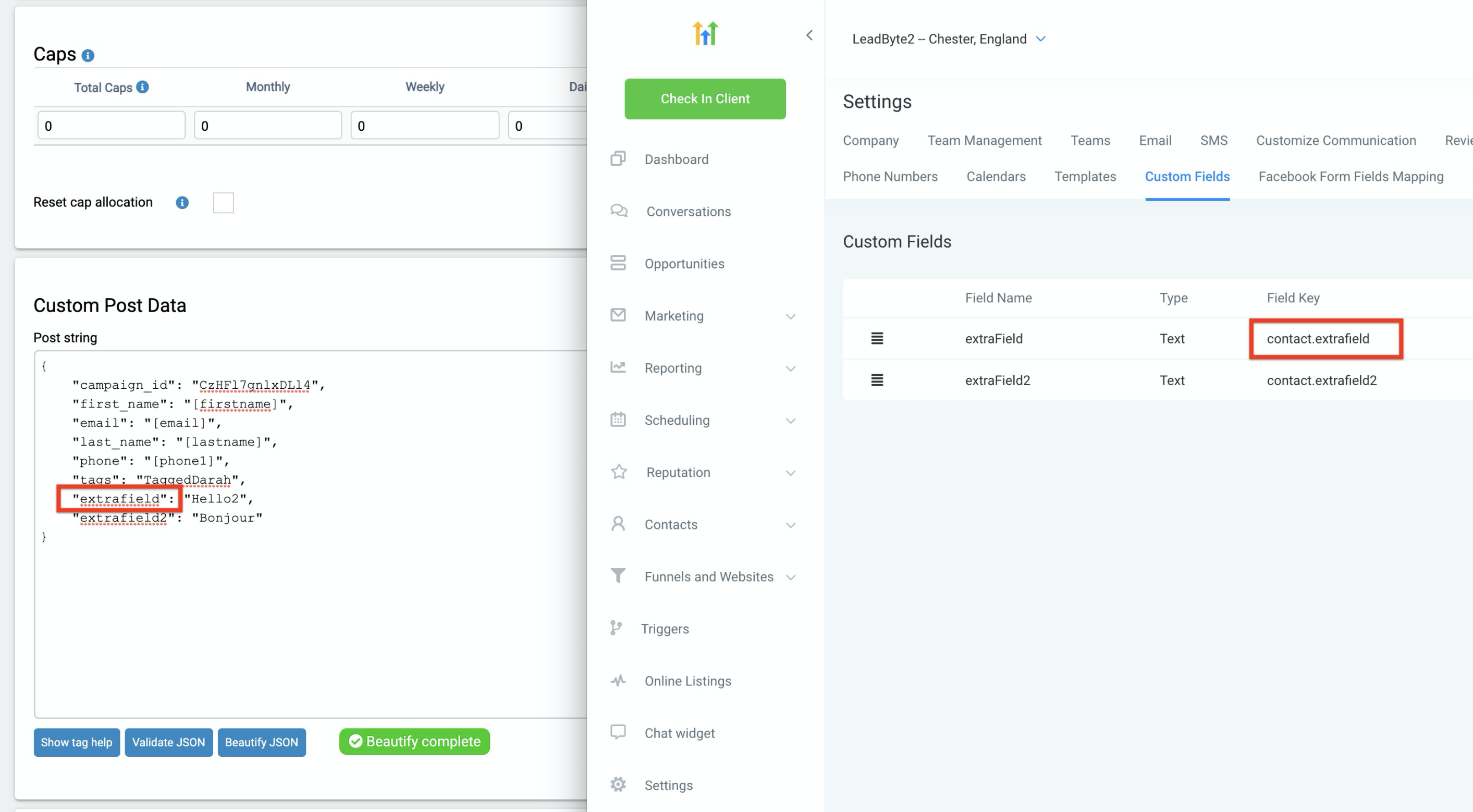The image size is (1473, 812).
Task: Open the Customize Communication tab
Action: coord(1336,140)
